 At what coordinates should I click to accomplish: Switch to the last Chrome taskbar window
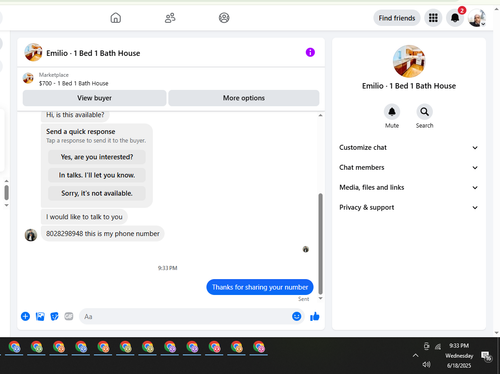point(259,347)
